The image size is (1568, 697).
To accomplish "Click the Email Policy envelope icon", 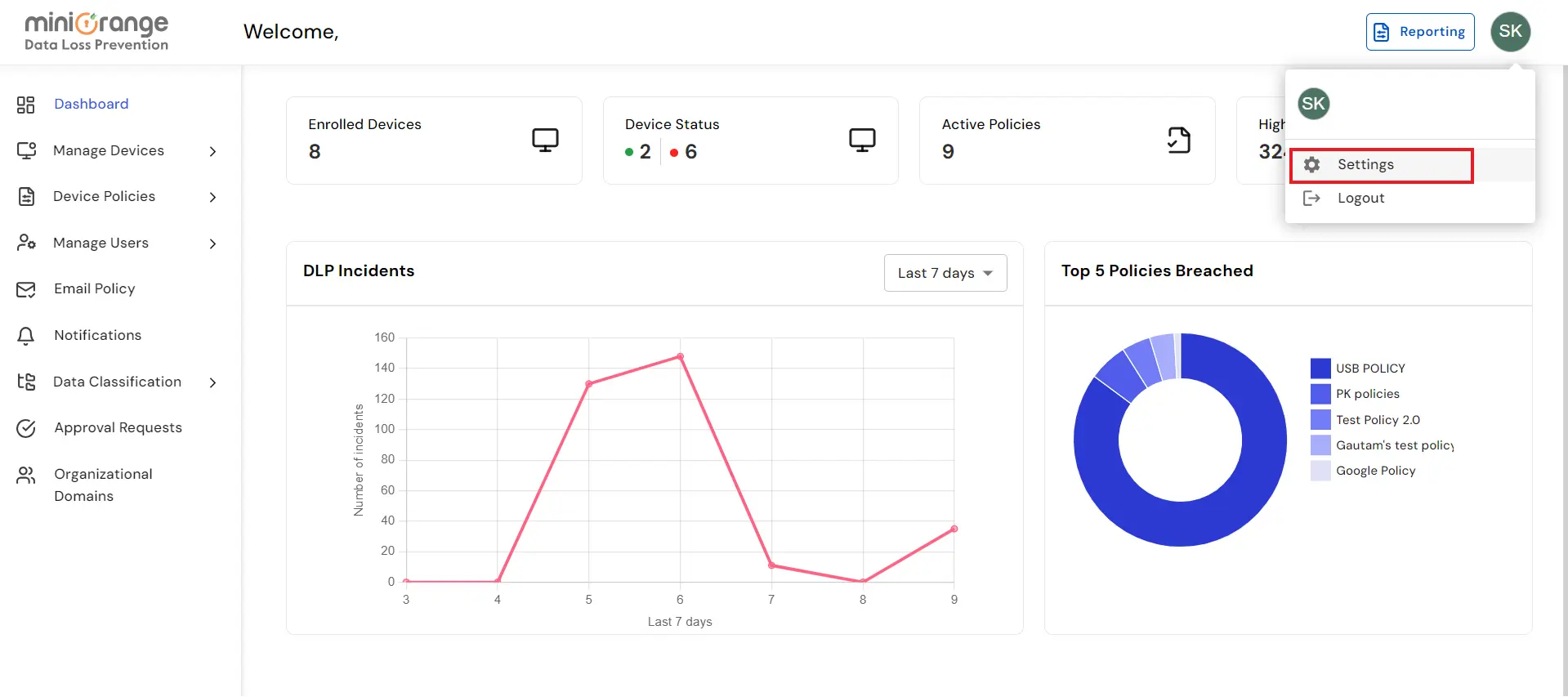I will click(x=26, y=289).
